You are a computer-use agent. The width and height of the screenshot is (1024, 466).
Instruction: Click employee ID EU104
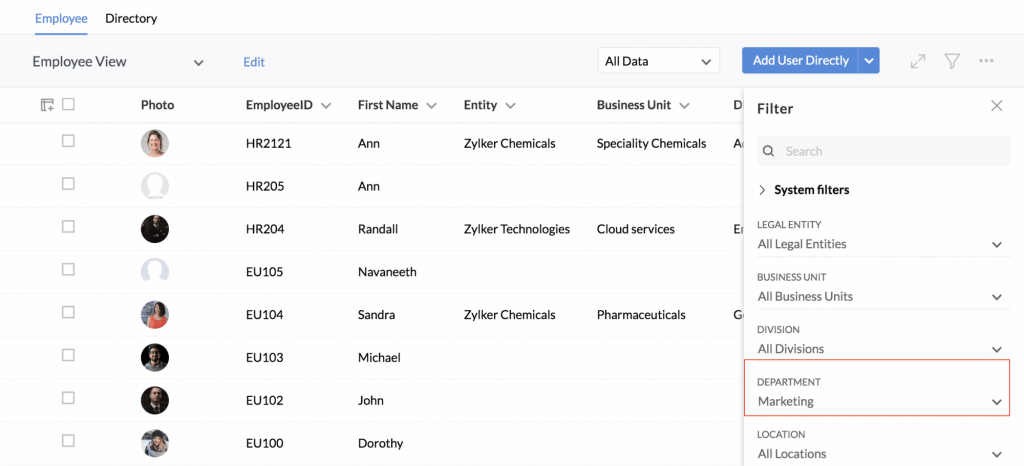point(264,315)
